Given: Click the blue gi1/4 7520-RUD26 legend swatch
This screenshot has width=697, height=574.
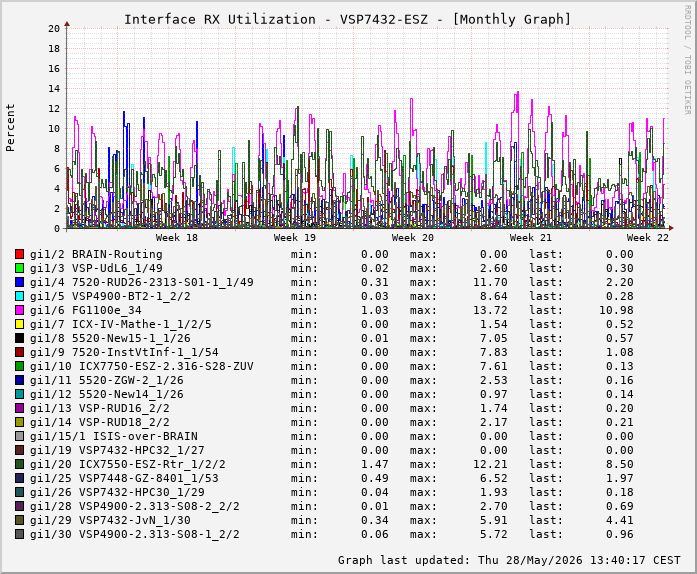Looking at the screenshot, I should [x=20, y=282].
